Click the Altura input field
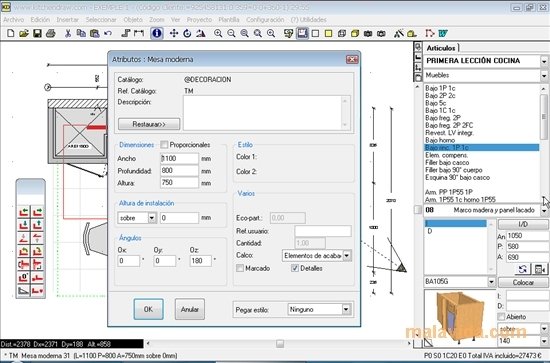Image resolution: width=550 pixels, height=363 pixels. [x=179, y=182]
